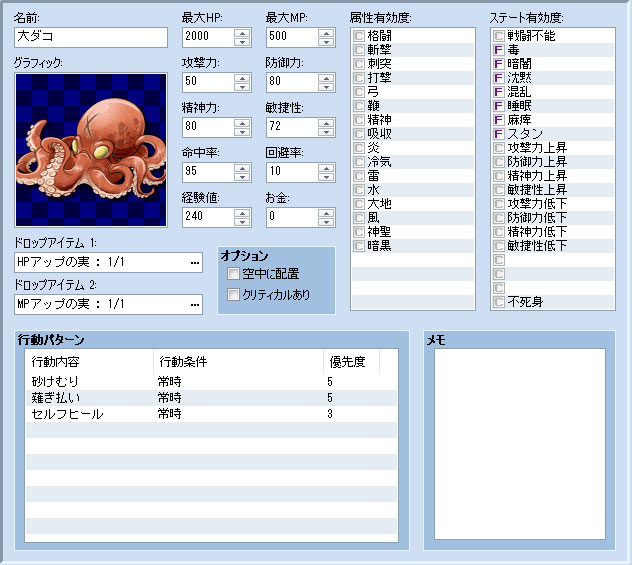Open the ドロップアイテム 1 selector via ellipsis

pos(195,262)
